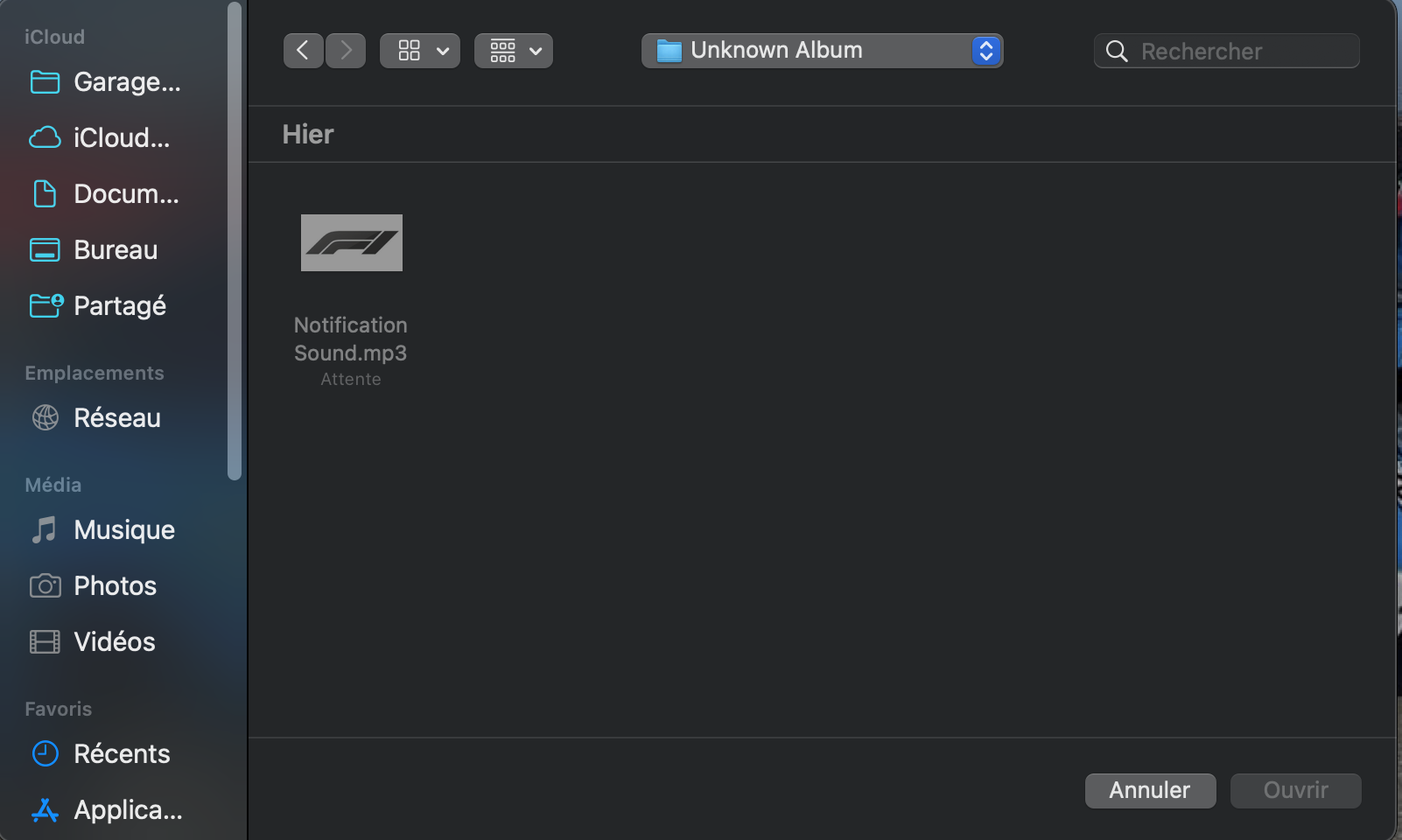Open the GarageBand iCloud folder
The image size is (1402, 840).
[105, 82]
